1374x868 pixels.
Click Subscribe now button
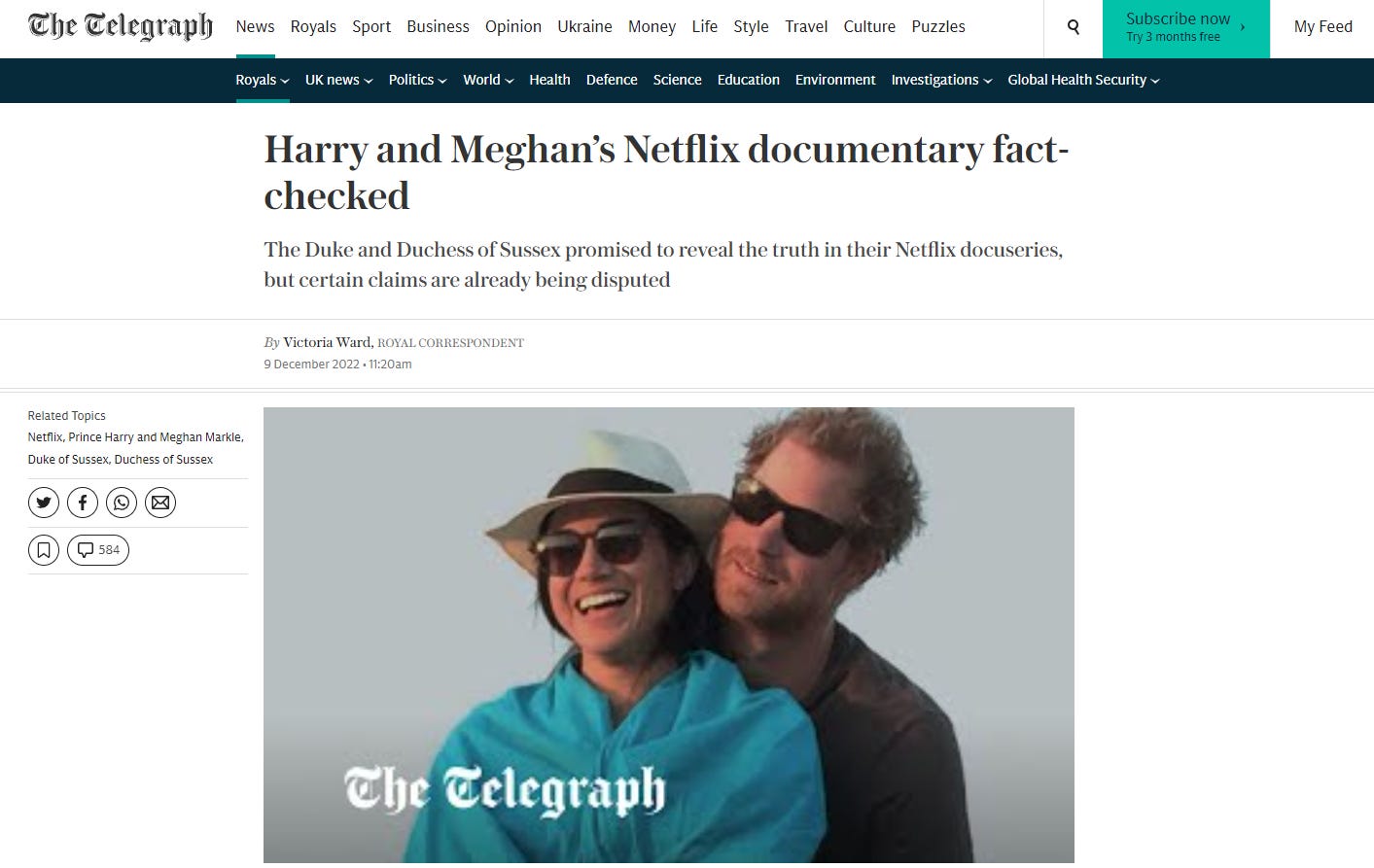(x=1186, y=27)
